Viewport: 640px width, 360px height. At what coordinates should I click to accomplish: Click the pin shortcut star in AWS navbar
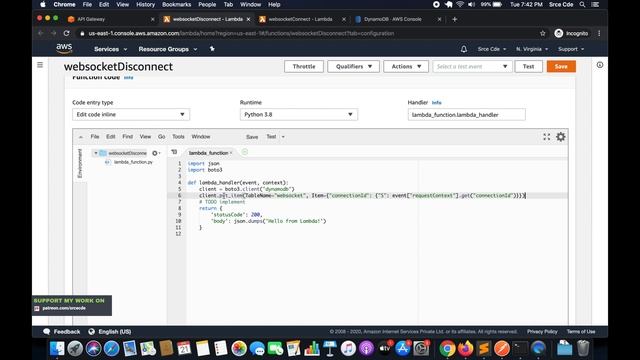coord(212,49)
